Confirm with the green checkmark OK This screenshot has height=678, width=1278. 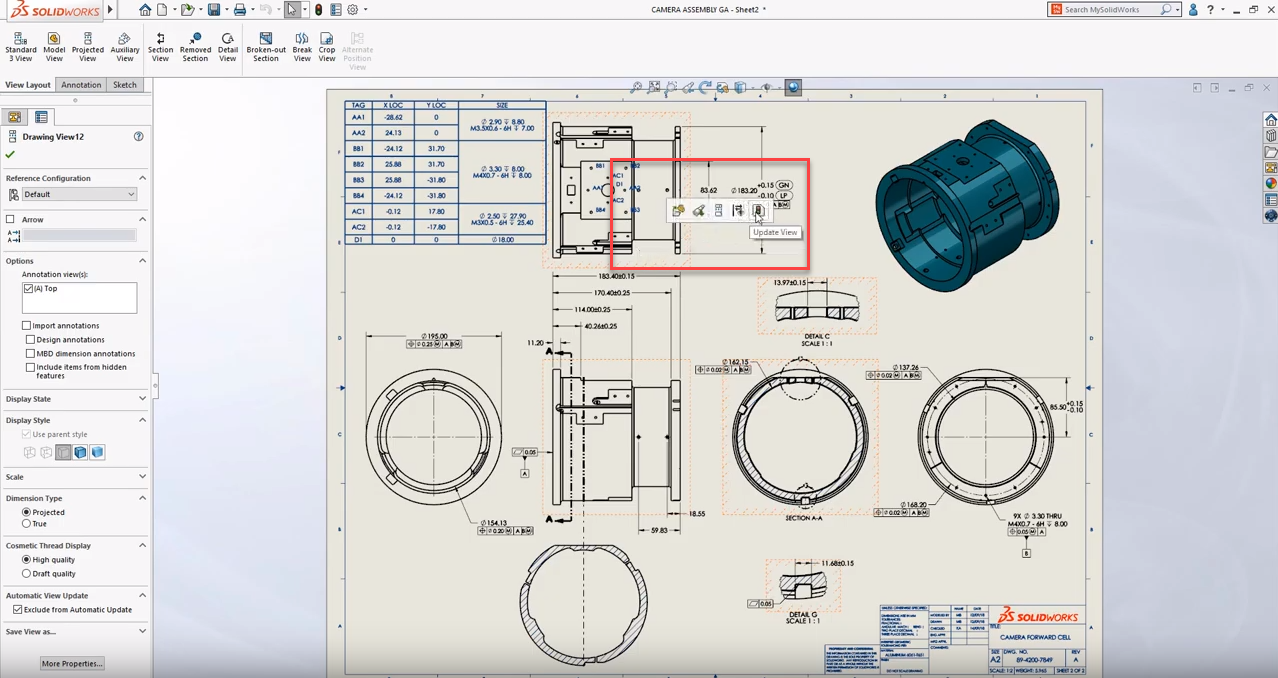point(11,155)
